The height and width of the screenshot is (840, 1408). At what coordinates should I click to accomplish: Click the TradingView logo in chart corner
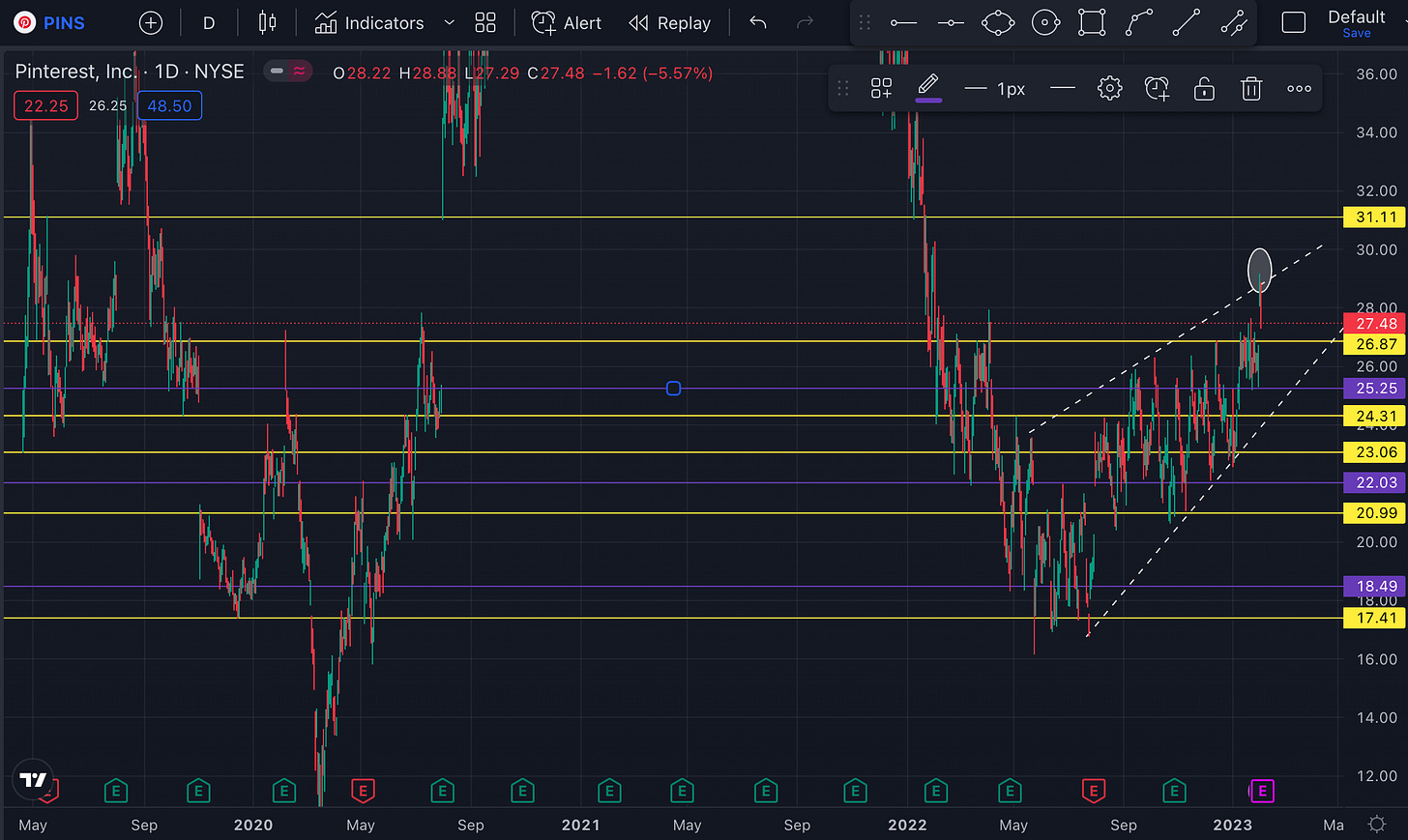pyautogui.click(x=33, y=780)
